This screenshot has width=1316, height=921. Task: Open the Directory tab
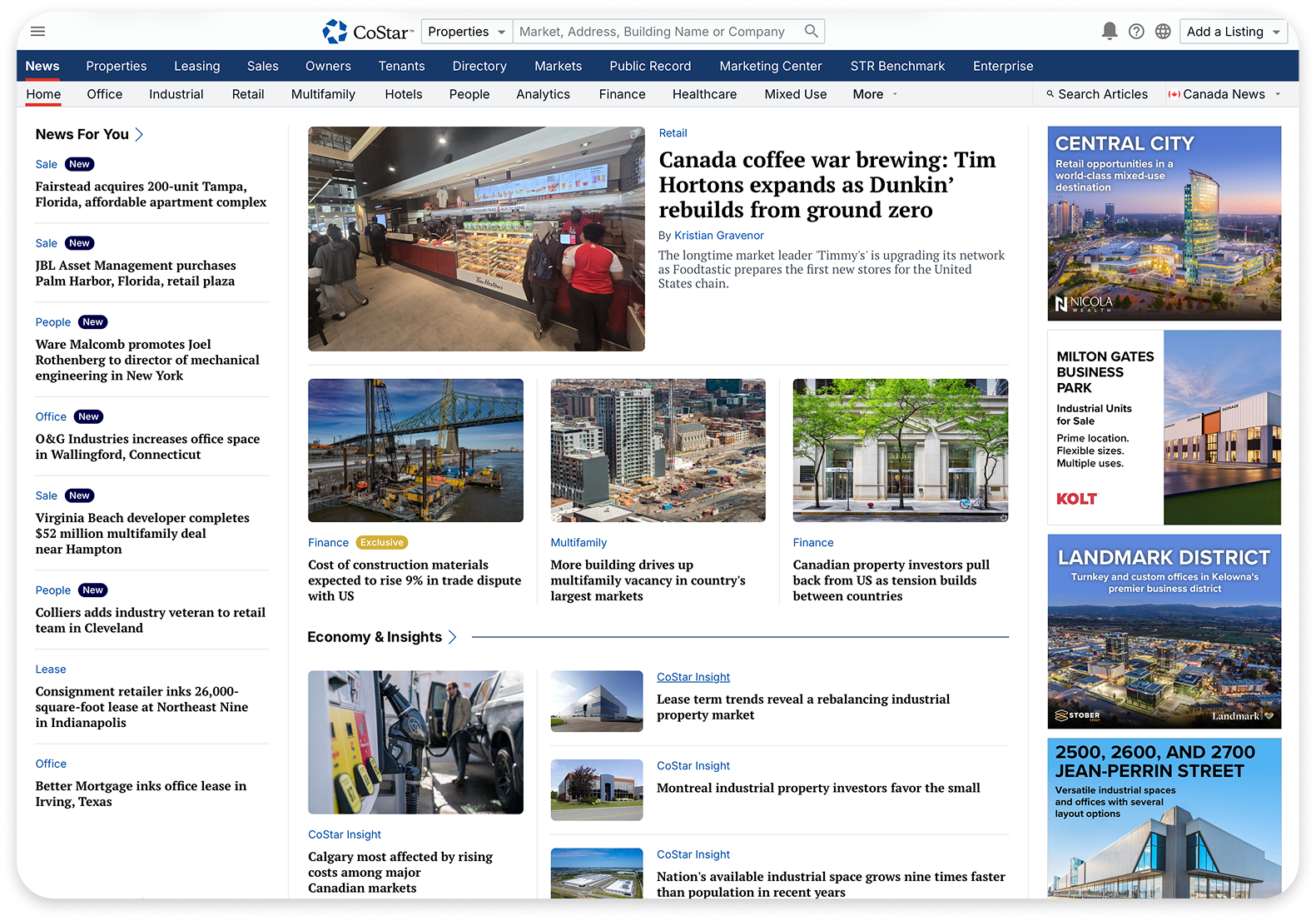[479, 66]
